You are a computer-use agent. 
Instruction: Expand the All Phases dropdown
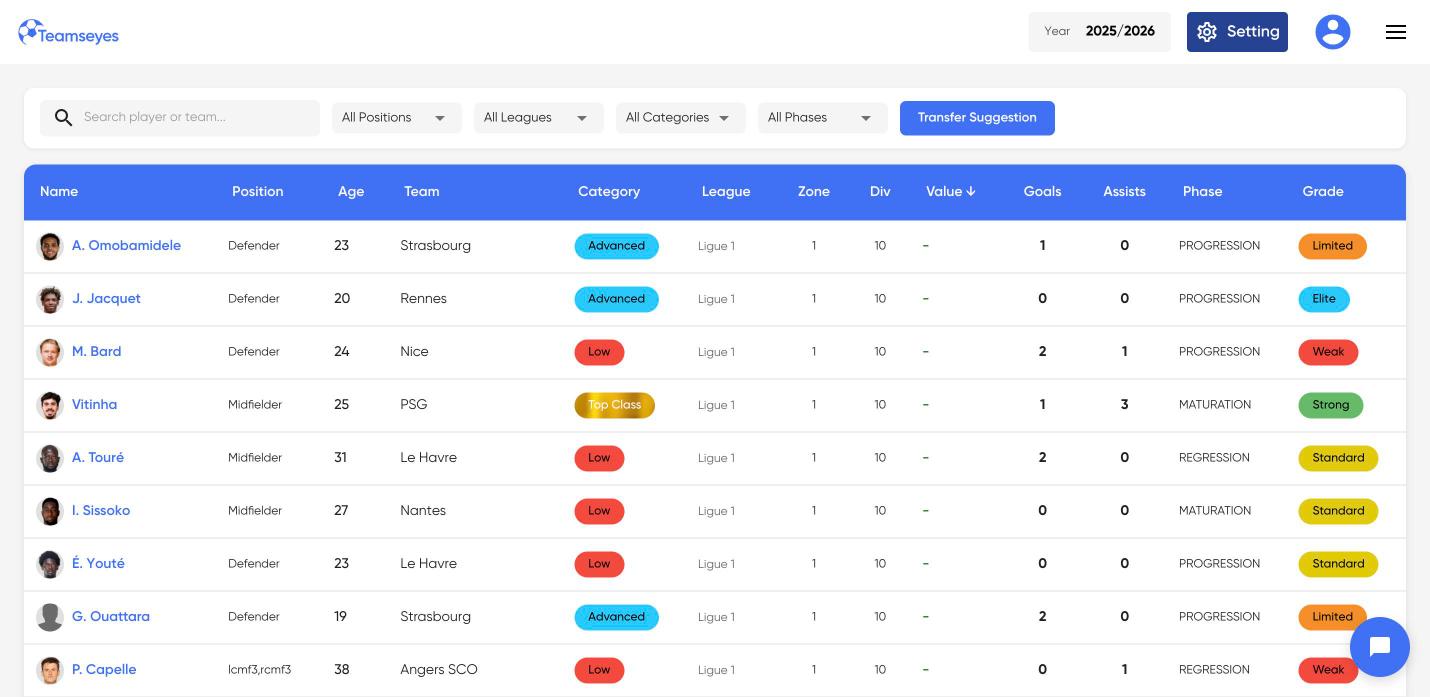pos(823,118)
